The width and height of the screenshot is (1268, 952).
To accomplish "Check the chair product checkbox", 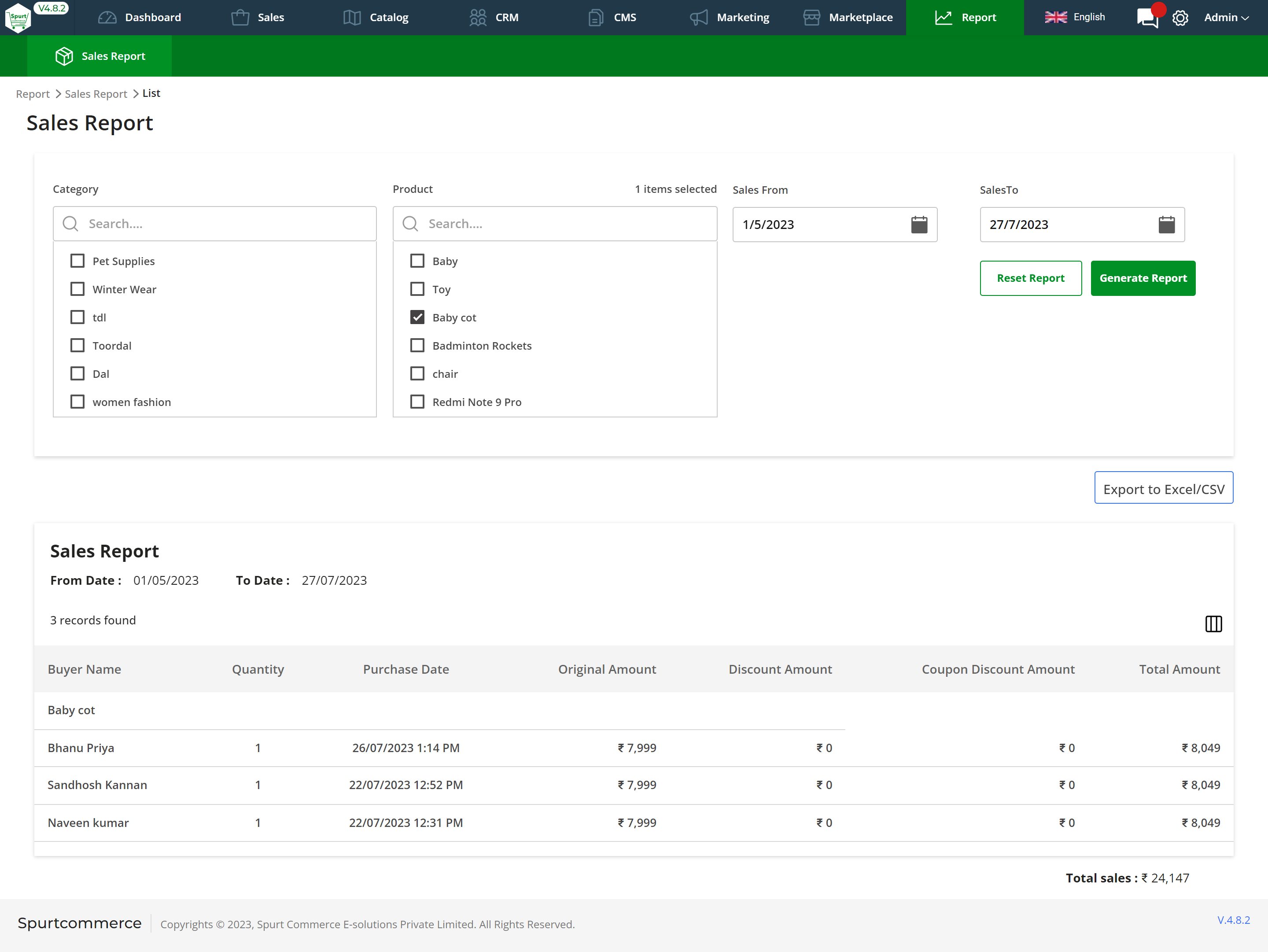I will [x=417, y=373].
